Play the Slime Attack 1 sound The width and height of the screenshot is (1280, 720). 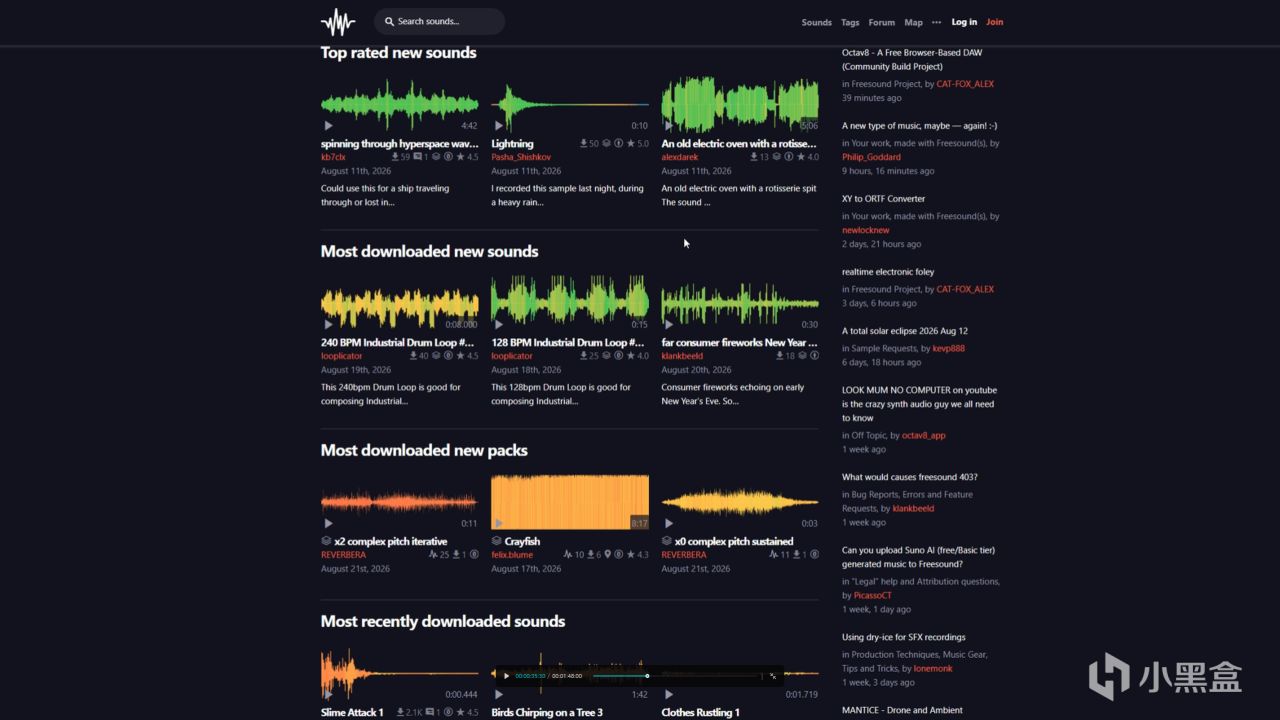[x=328, y=694]
